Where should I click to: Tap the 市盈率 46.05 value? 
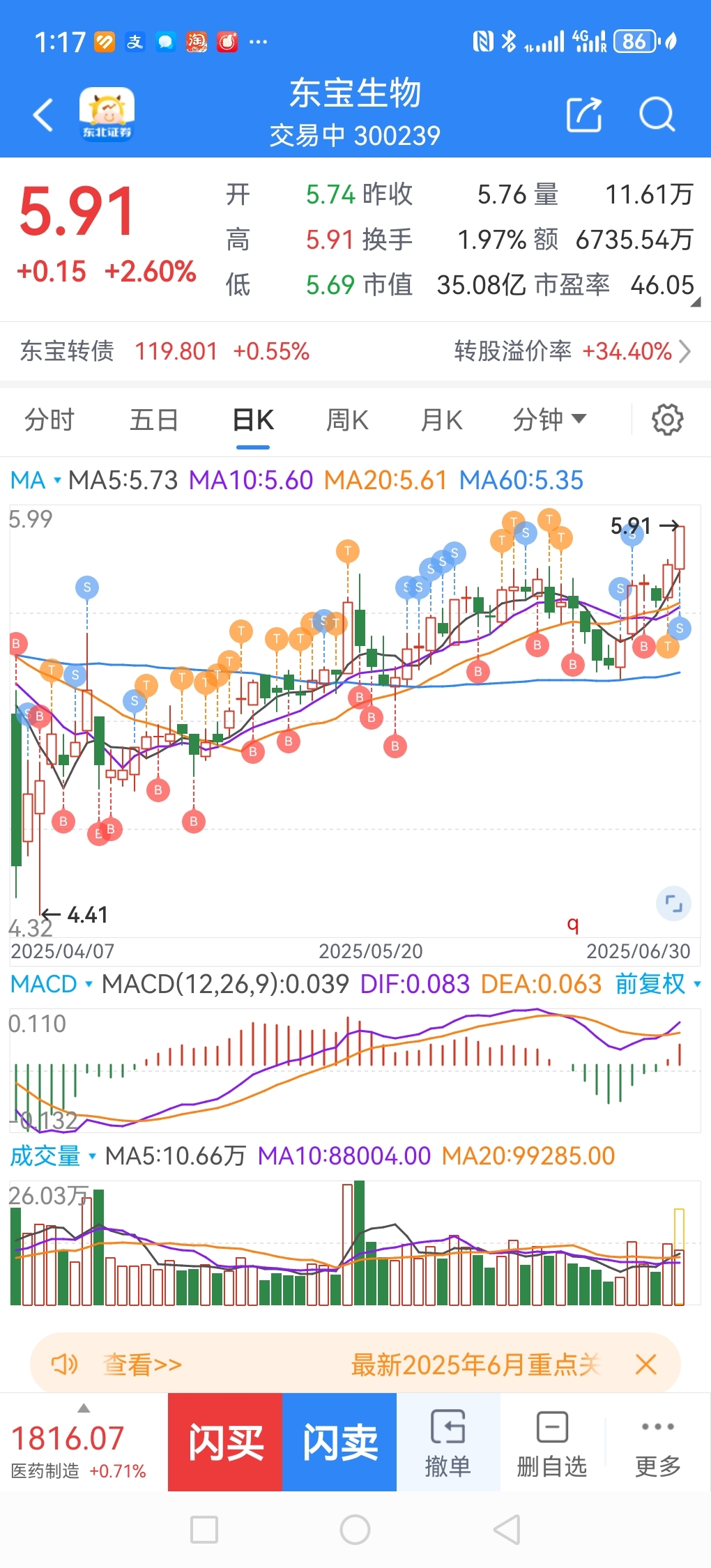[x=662, y=284]
